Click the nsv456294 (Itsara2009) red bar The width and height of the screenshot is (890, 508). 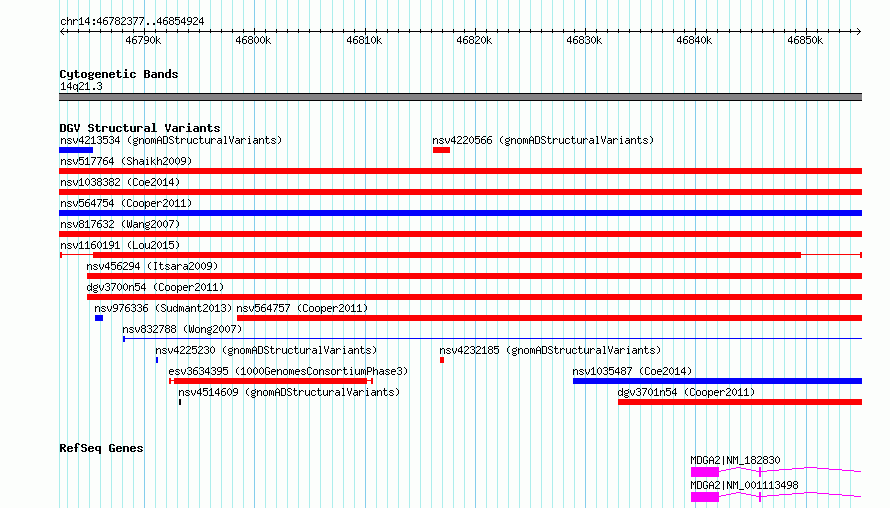point(475,276)
